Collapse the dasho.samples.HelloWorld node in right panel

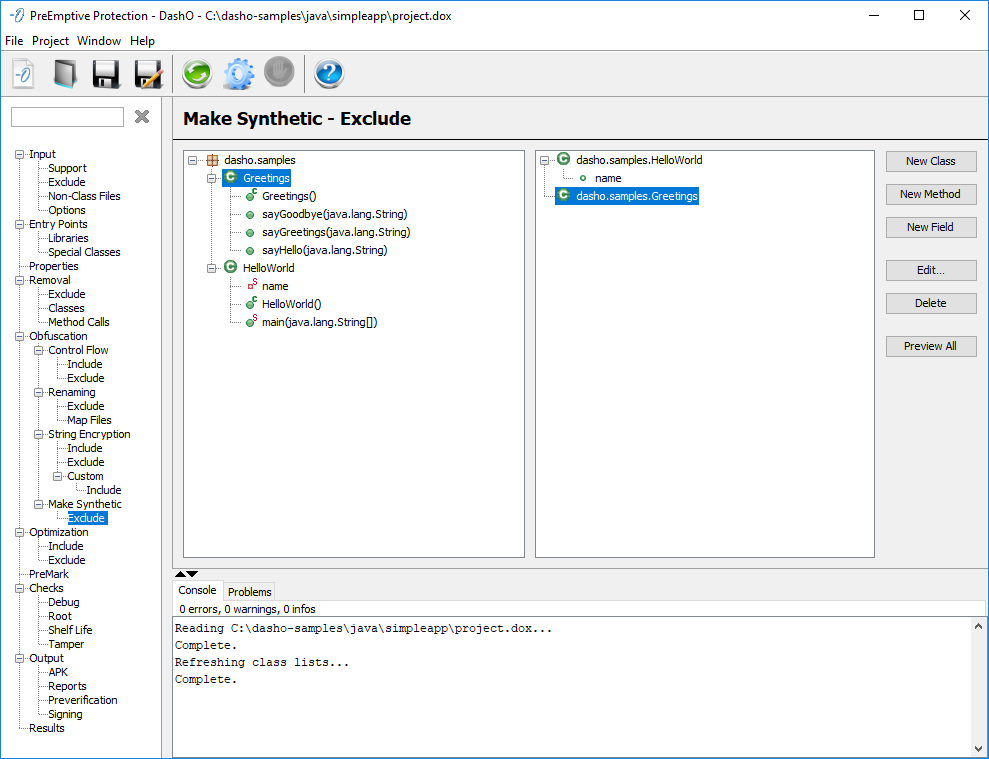pyautogui.click(x=545, y=160)
